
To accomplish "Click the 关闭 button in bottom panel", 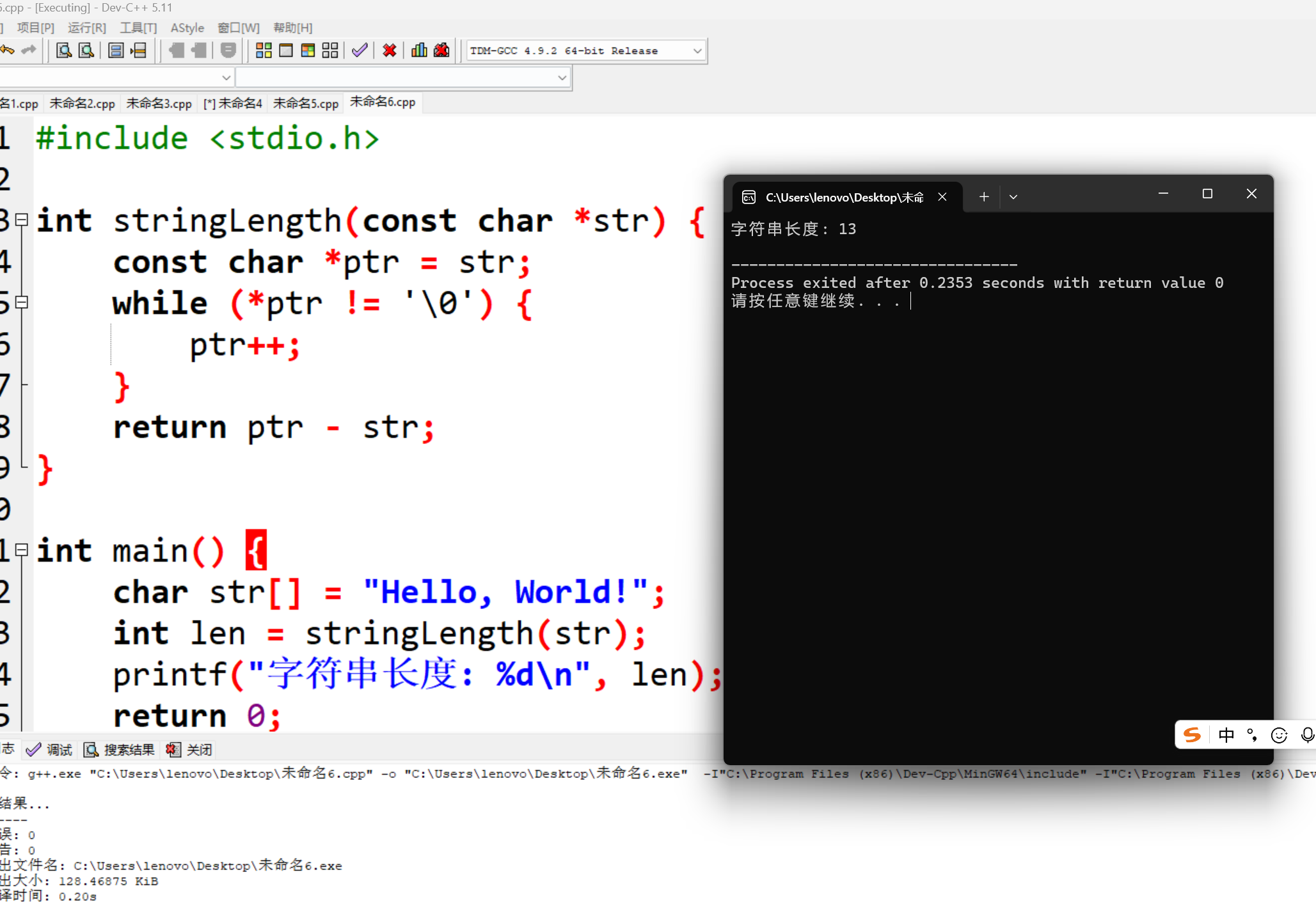I will tap(189, 750).
